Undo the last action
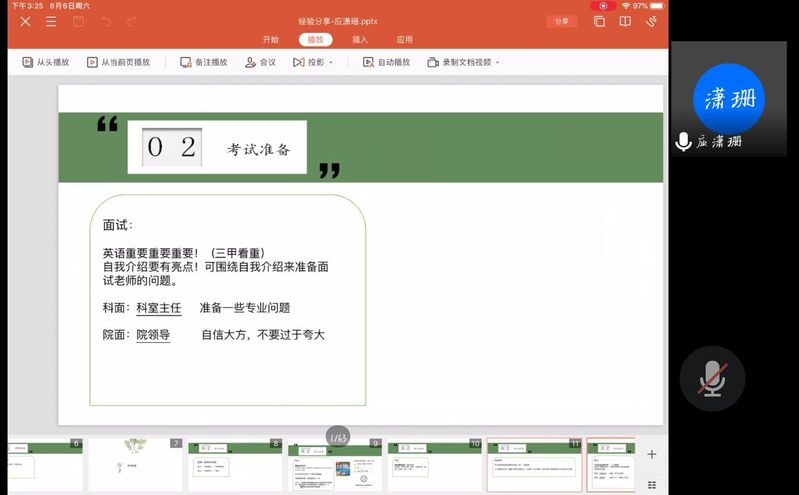This screenshot has height=495, width=799. [105, 21]
